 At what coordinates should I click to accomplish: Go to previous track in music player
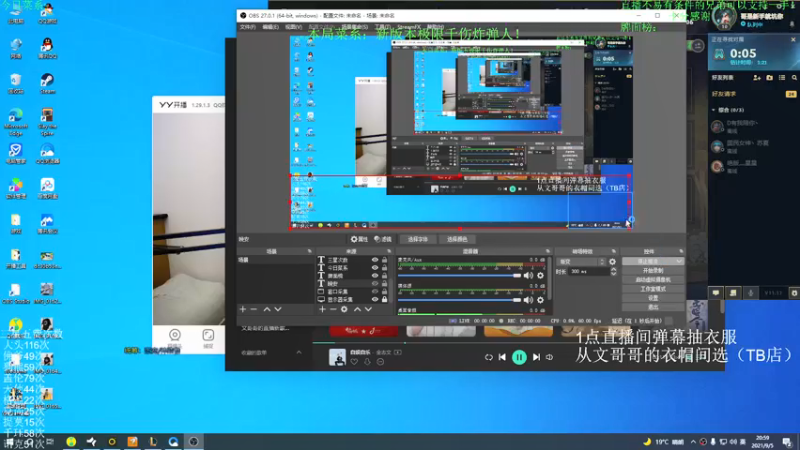(x=502, y=357)
